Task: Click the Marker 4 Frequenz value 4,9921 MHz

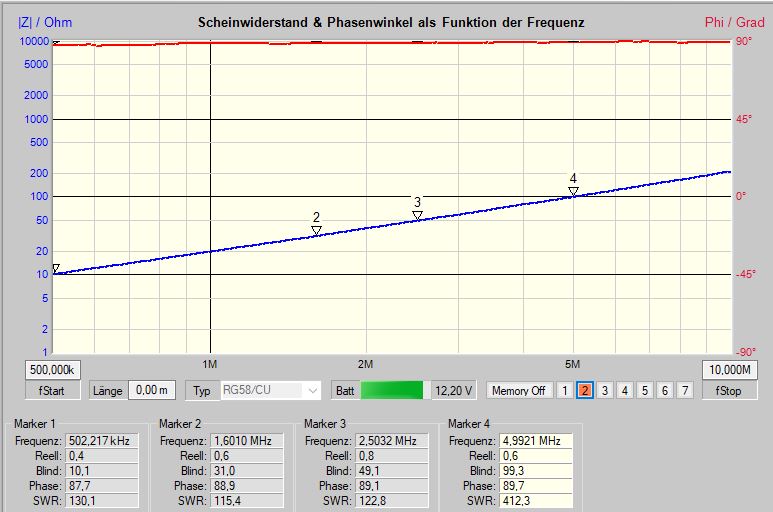Action: (536, 441)
